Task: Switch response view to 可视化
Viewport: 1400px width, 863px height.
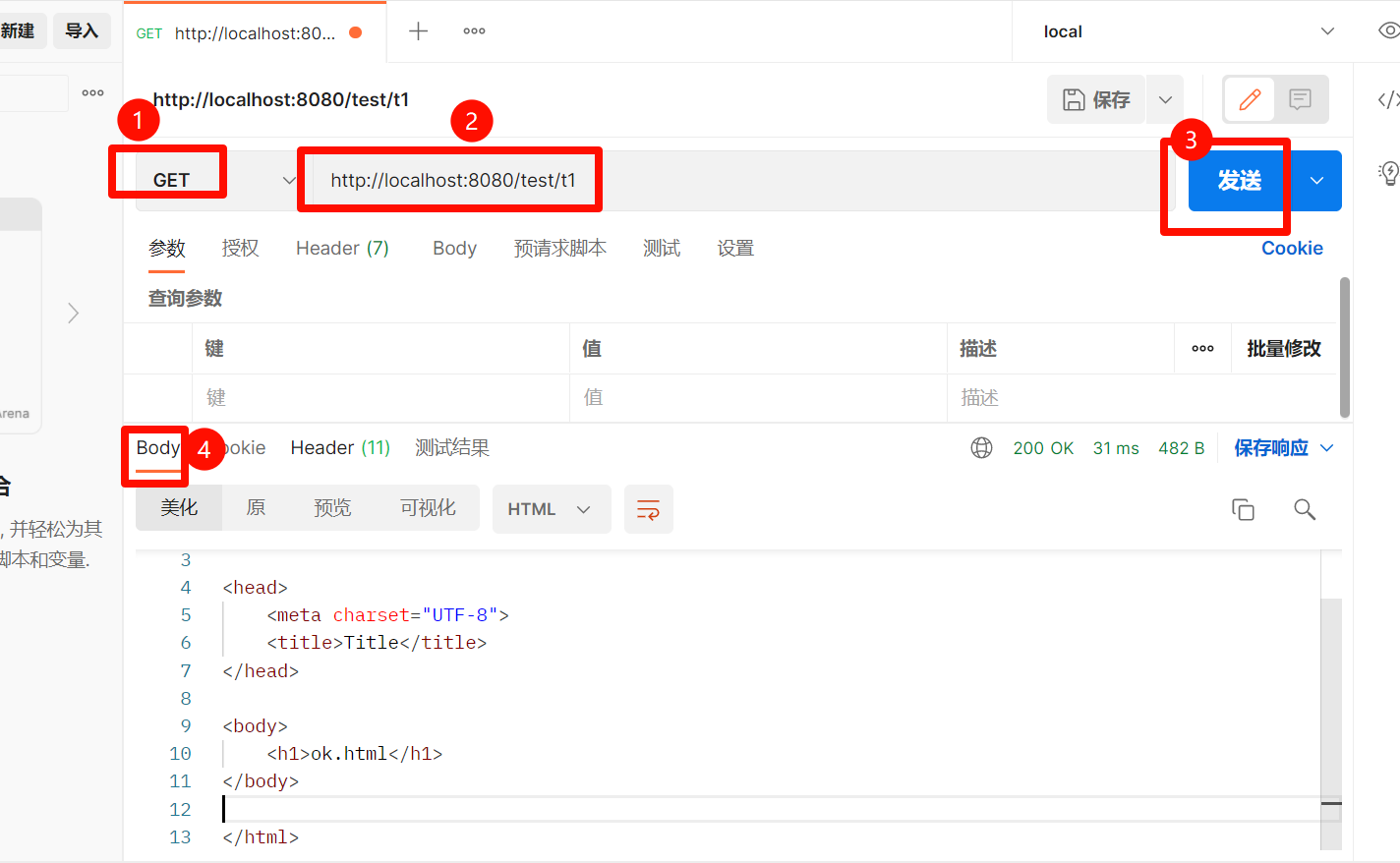Action: pos(428,508)
